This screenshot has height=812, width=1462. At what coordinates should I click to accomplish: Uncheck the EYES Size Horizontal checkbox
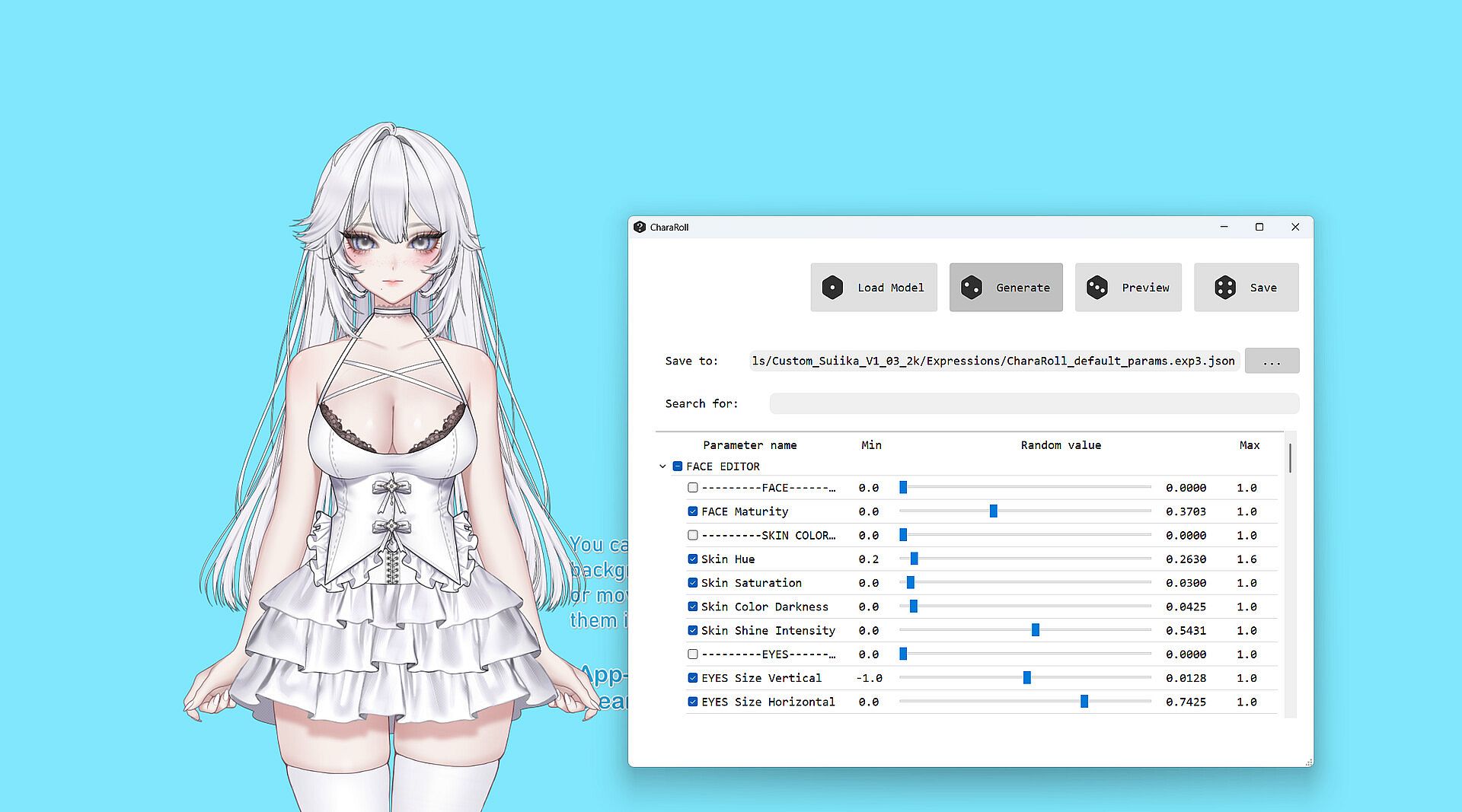point(693,702)
